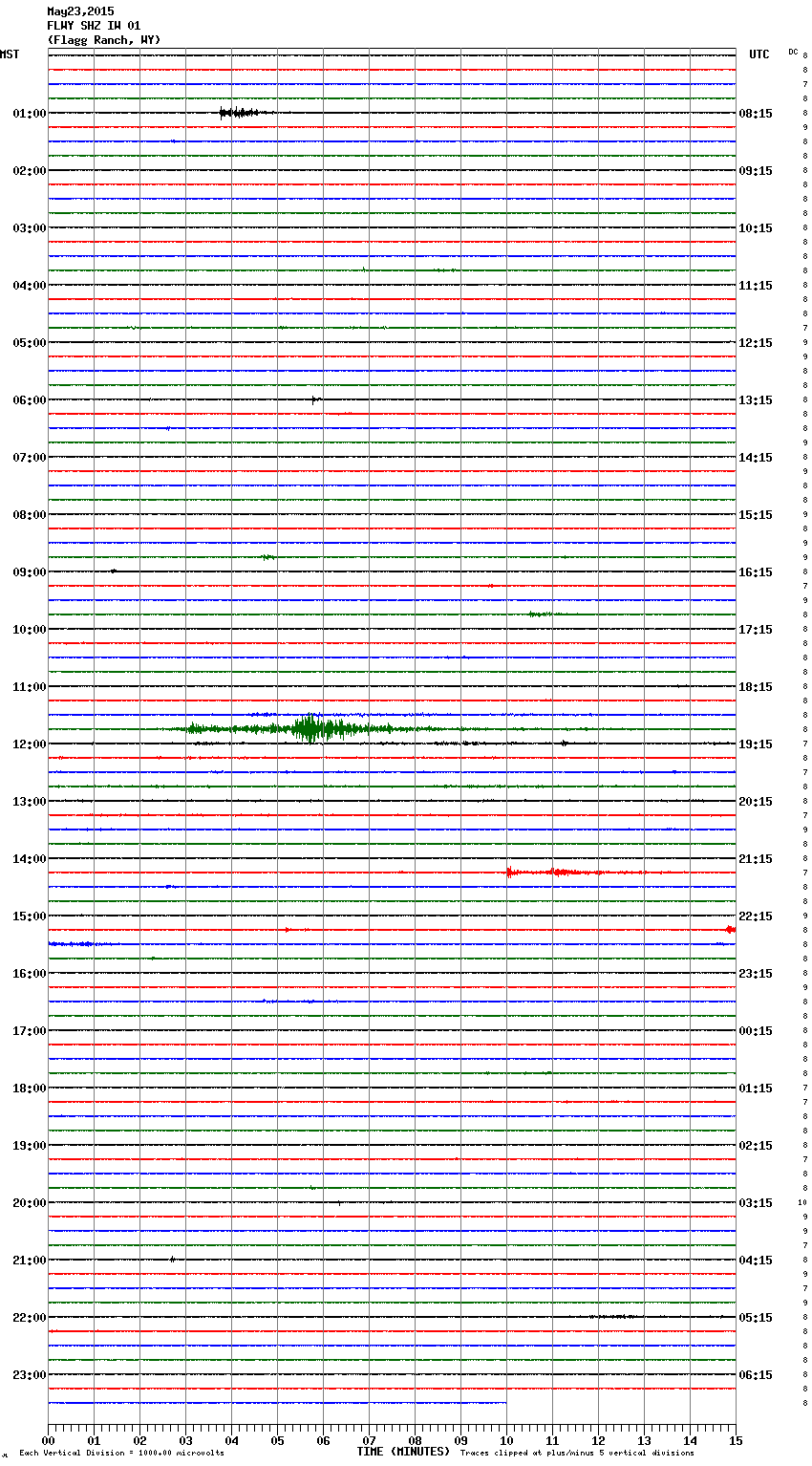Select the 03:00 MST time label
This screenshot has width=812, height=1466.
click(x=30, y=228)
